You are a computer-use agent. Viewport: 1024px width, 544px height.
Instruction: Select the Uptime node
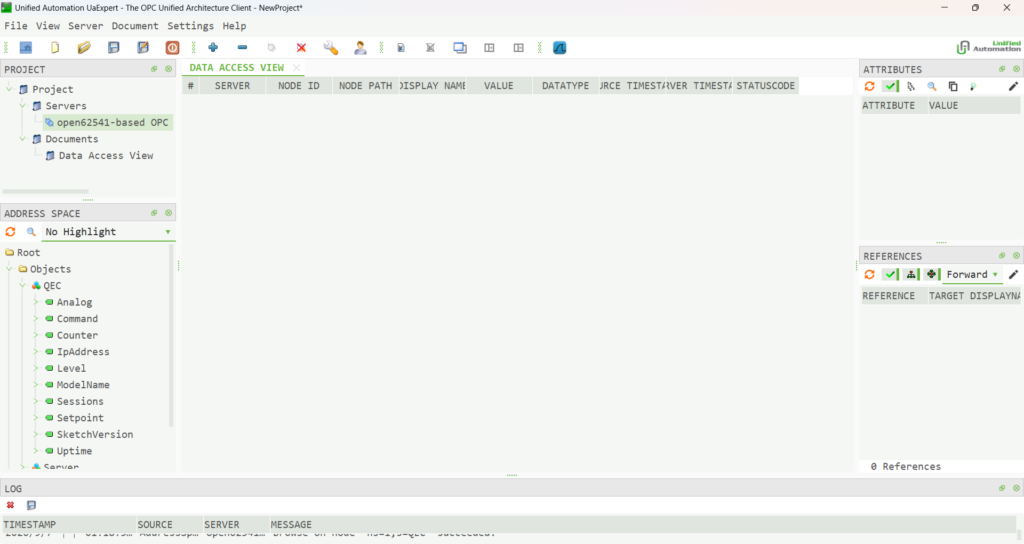[74, 451]
